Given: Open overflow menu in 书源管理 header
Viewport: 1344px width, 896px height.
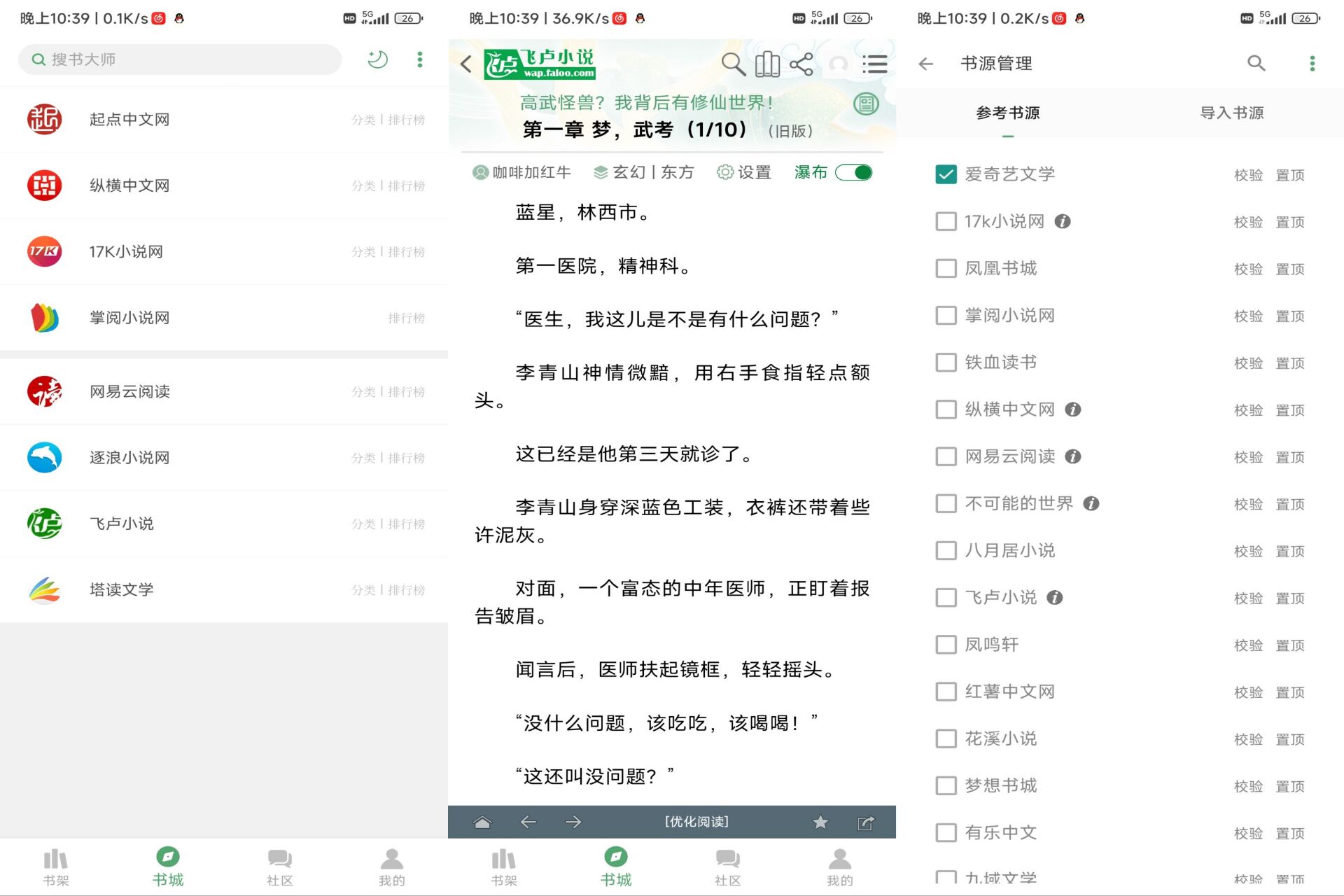Looking at the screenshot, I should (x=1312, y=64).
